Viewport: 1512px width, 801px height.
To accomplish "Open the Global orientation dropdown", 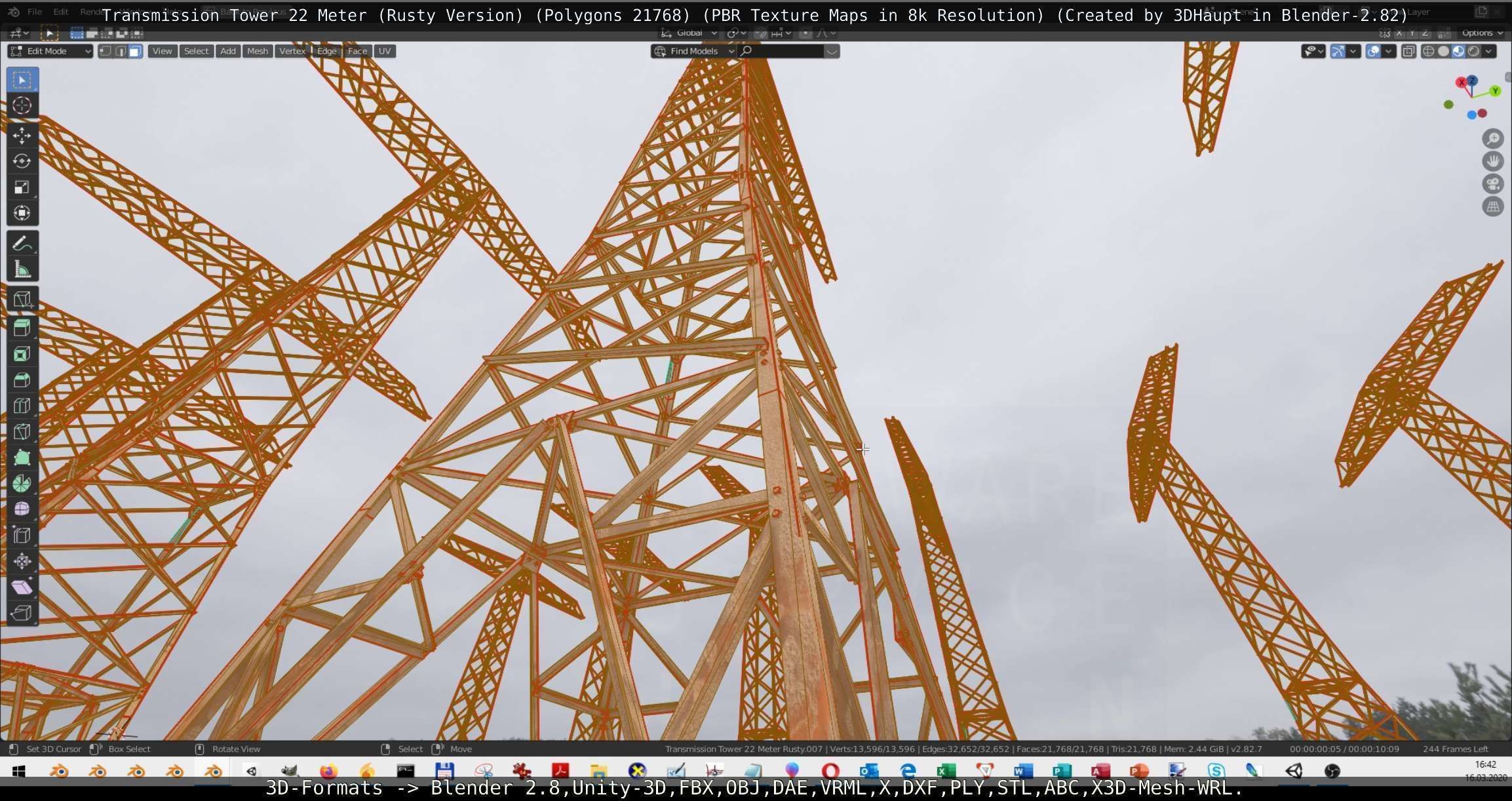I will click(x=689, y=33).
